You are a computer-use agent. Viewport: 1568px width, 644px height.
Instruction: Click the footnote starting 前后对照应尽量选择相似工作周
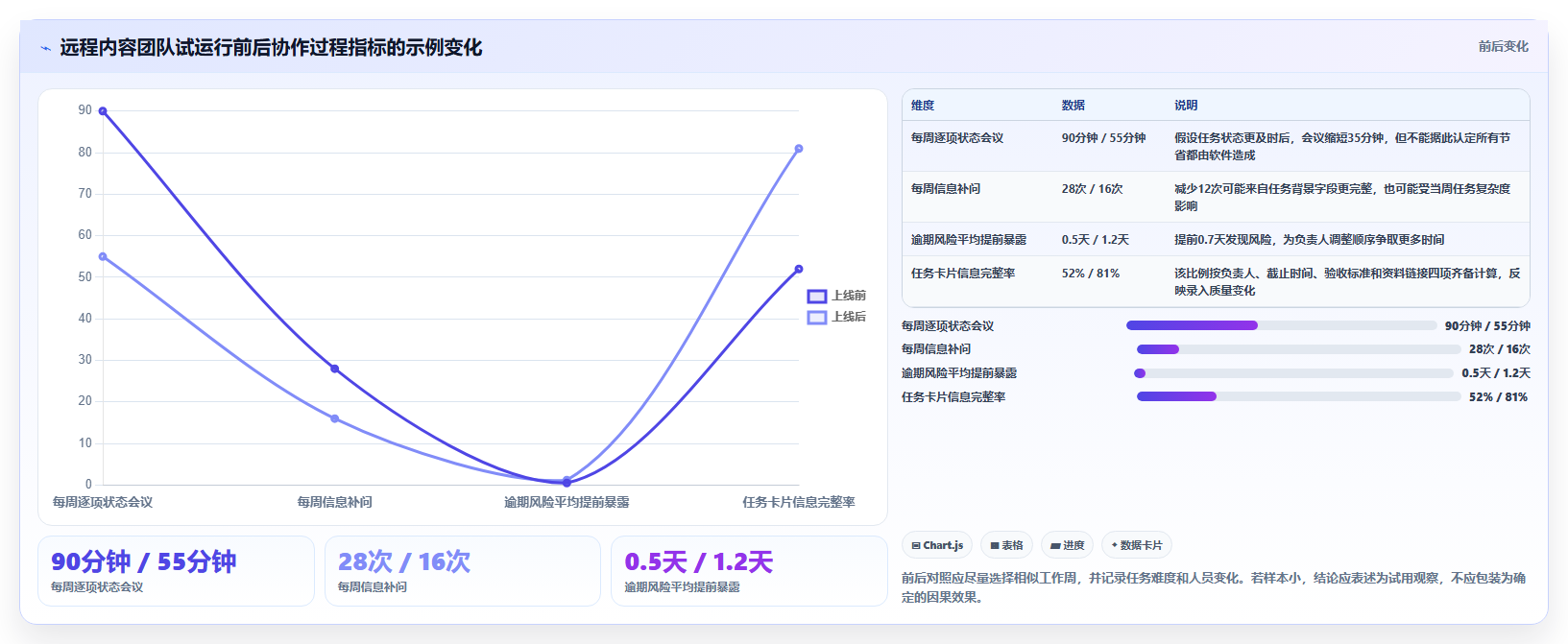tap(1214, 587)
